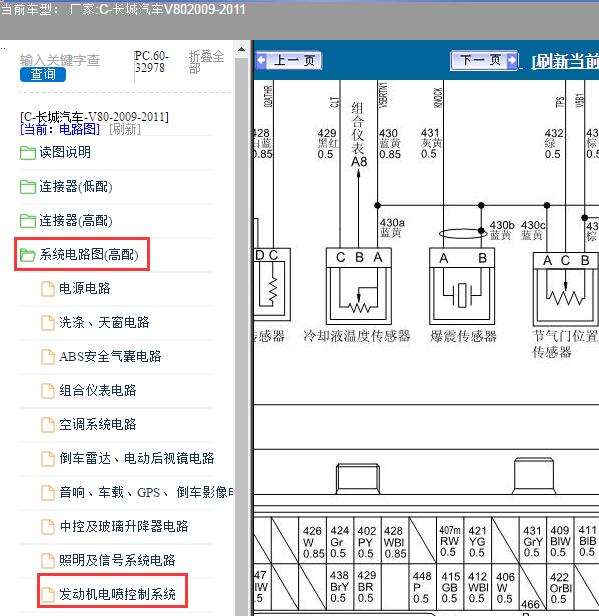599x616 pixels.
Task: Click the document icon beside 音响、车载、GPS
Action: click(48, 493)
